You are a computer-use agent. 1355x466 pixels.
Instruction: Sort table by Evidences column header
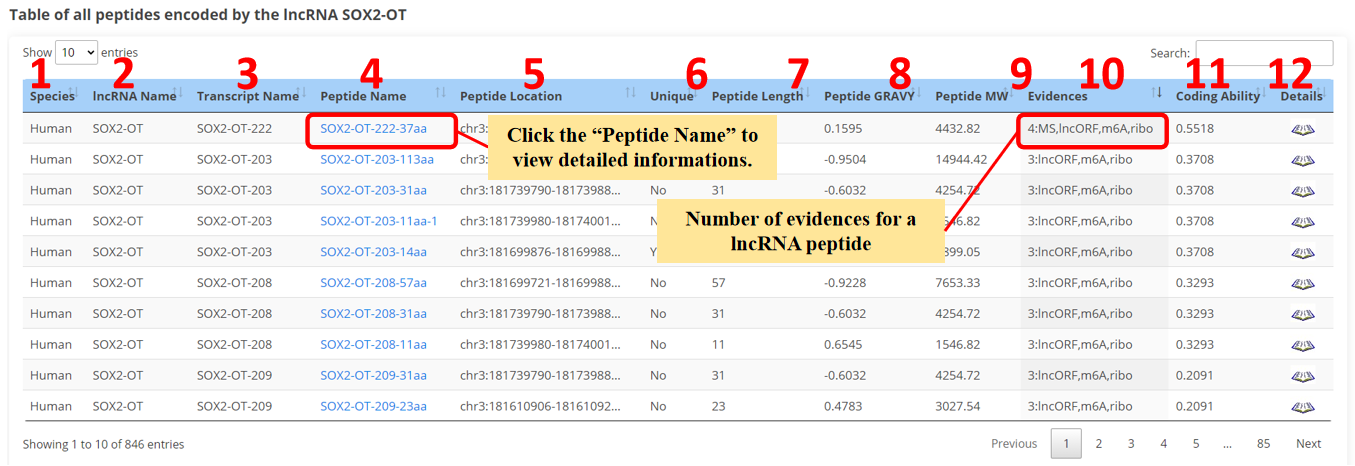pyautogui.click(x=1057, y=96)
